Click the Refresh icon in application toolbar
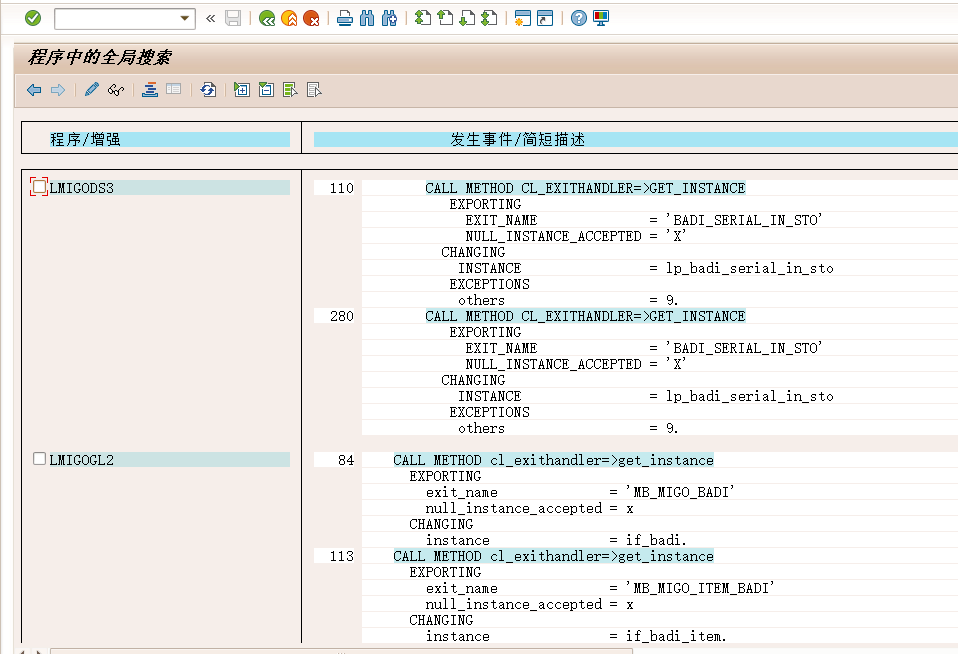 pos(208,90)
